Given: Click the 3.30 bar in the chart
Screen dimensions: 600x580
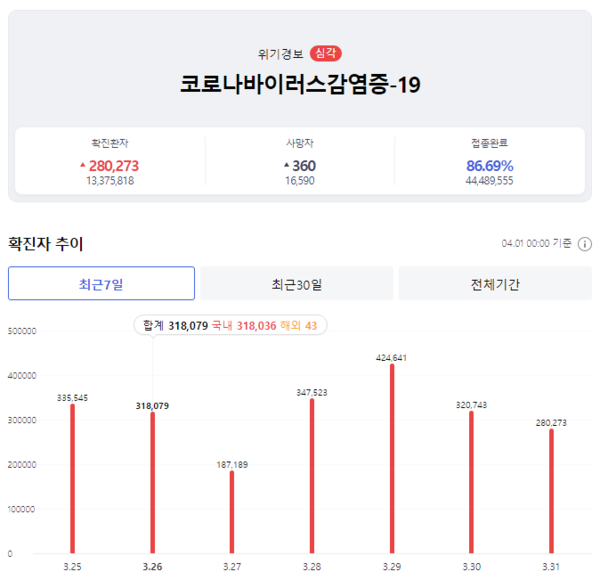Looking at the screenshot, I should click(471, 482).
